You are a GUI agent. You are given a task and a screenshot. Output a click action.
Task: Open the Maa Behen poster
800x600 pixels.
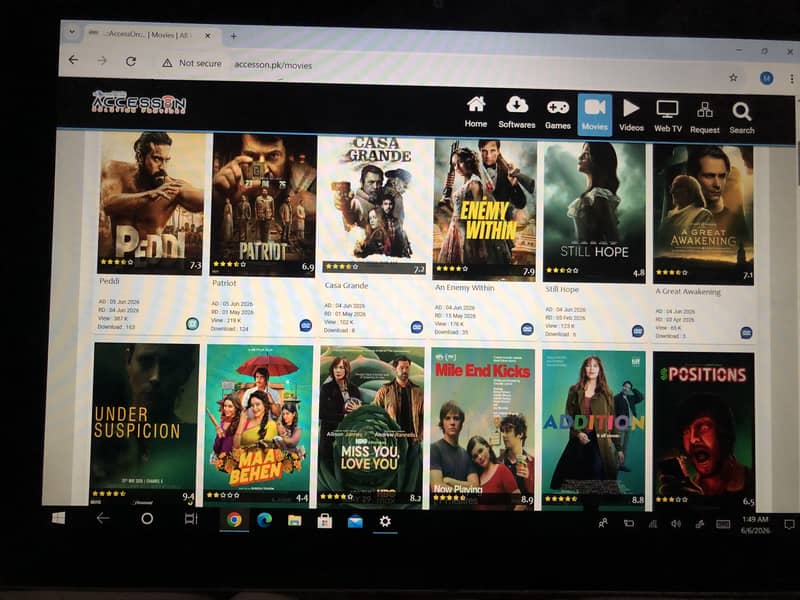click(258, 426)
